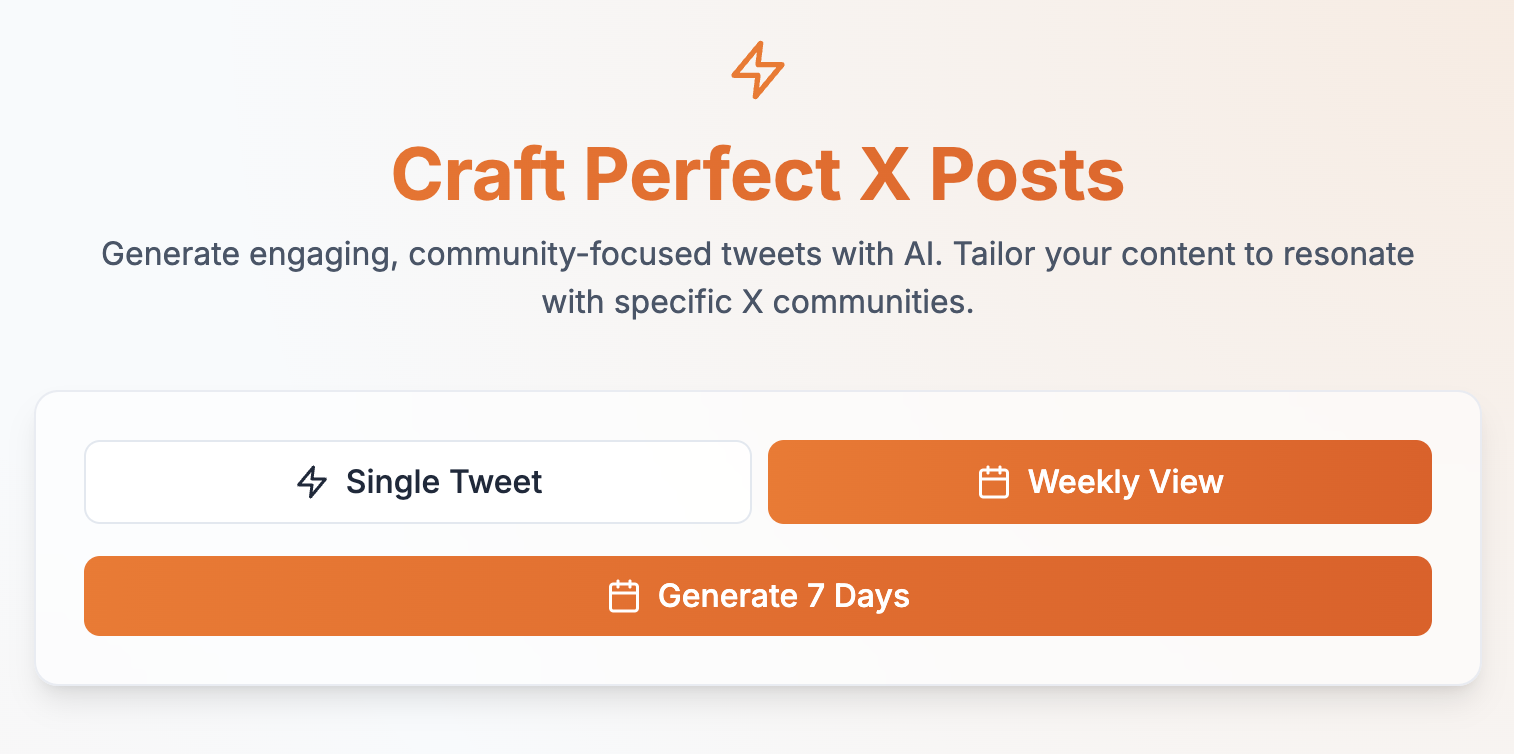Select the Weekly View tab
Image resolution: width=1514 pixels, height=754 pixels.
(1099, 482)
